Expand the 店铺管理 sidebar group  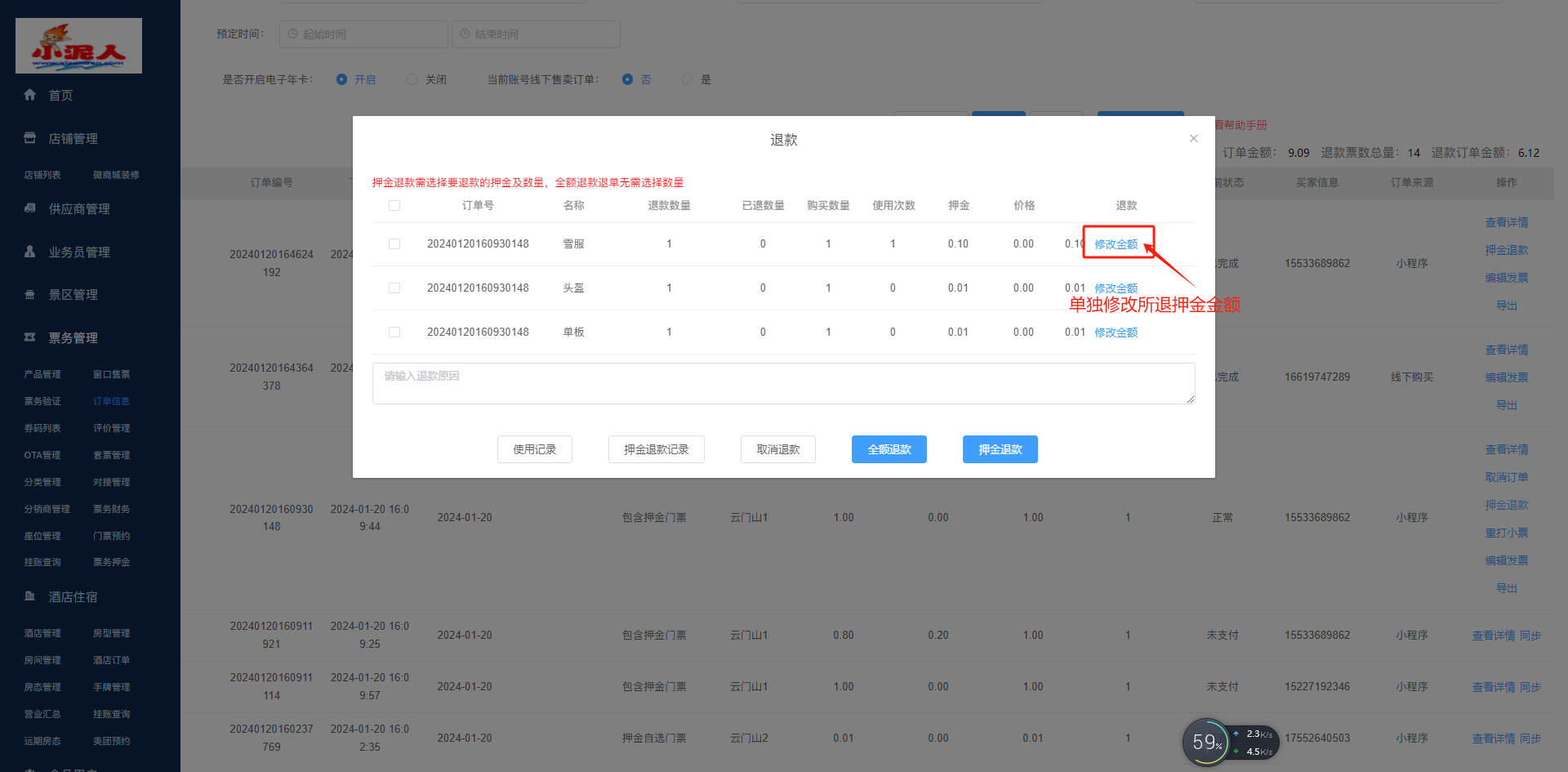[73, 139]
